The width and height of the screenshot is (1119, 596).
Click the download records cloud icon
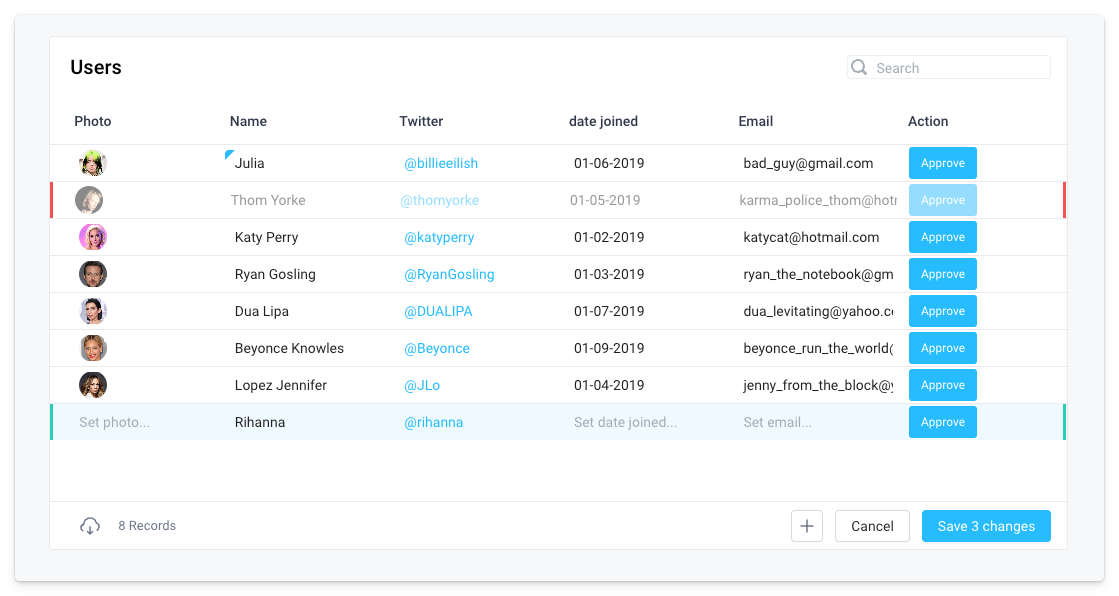click(x=90, y=526)
